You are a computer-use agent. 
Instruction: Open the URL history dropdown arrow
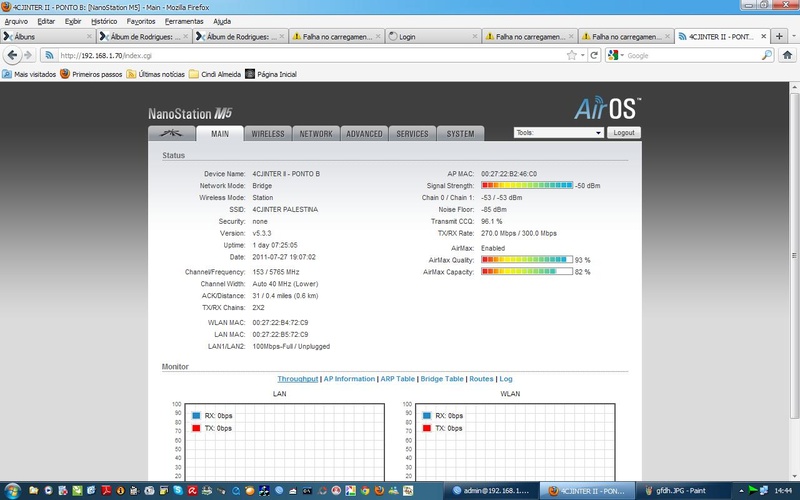pos(582,55)
